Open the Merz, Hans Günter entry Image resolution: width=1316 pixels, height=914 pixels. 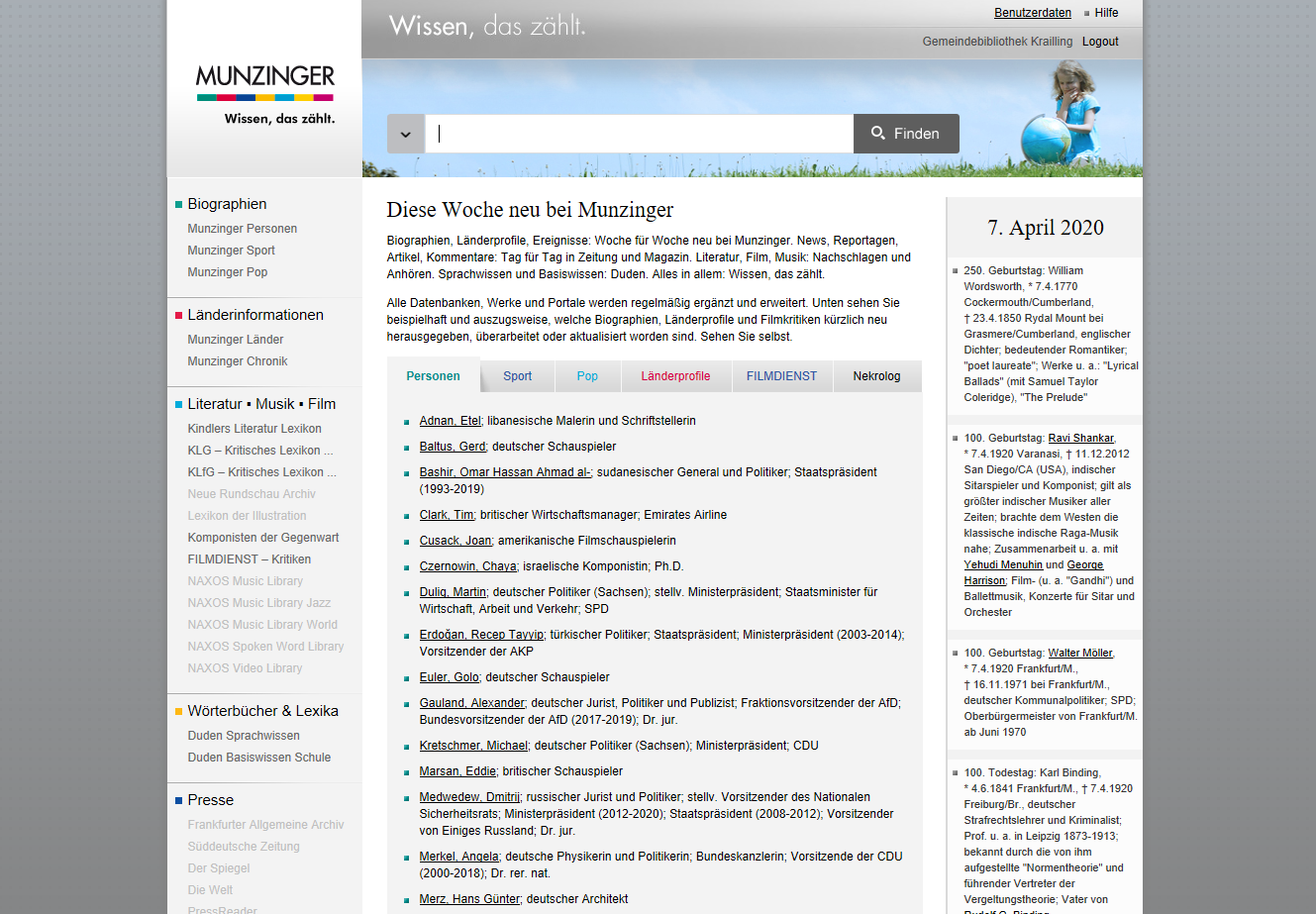point(469,899)
